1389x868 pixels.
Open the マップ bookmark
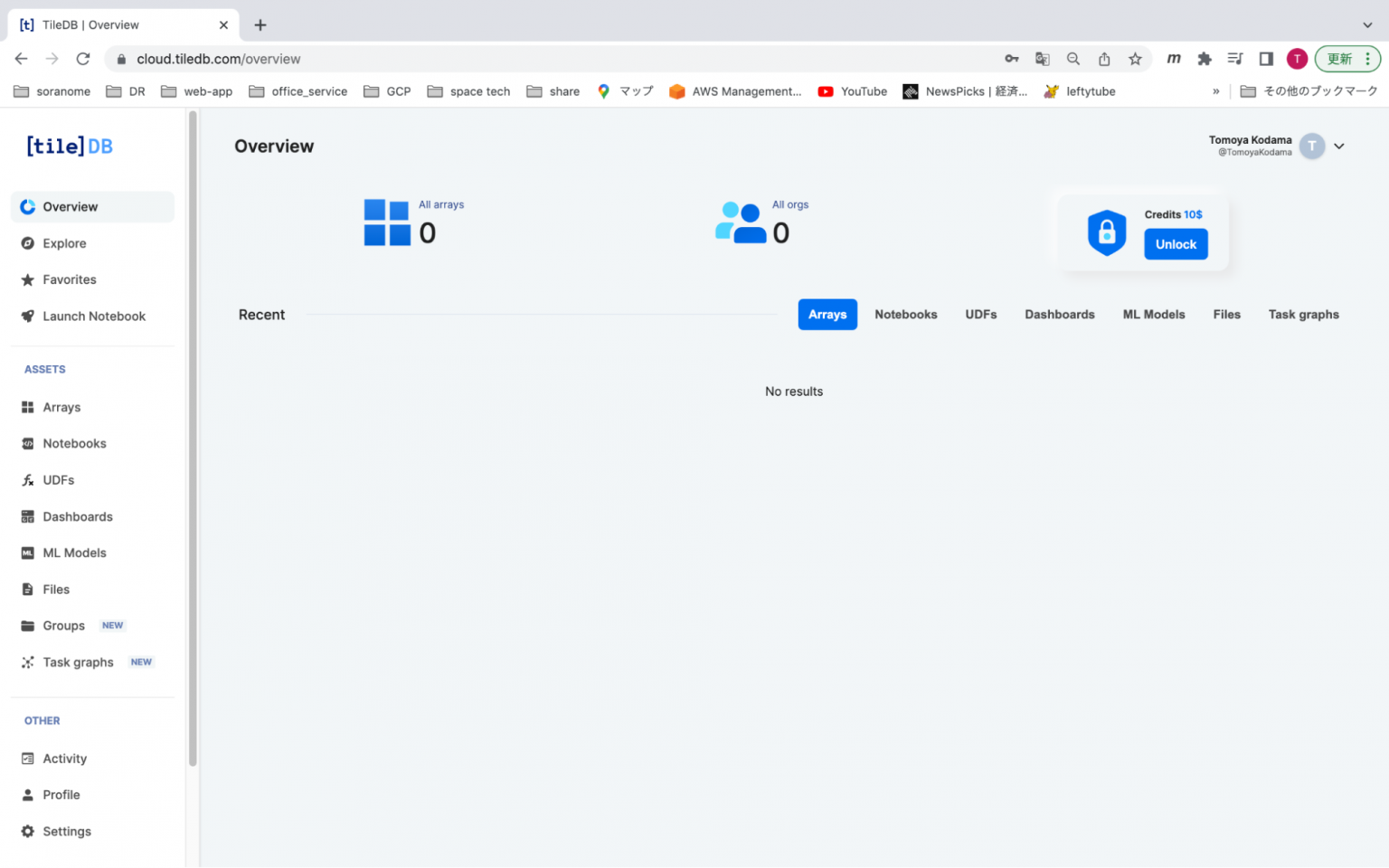pyautogui.click(x=625, y=91)
